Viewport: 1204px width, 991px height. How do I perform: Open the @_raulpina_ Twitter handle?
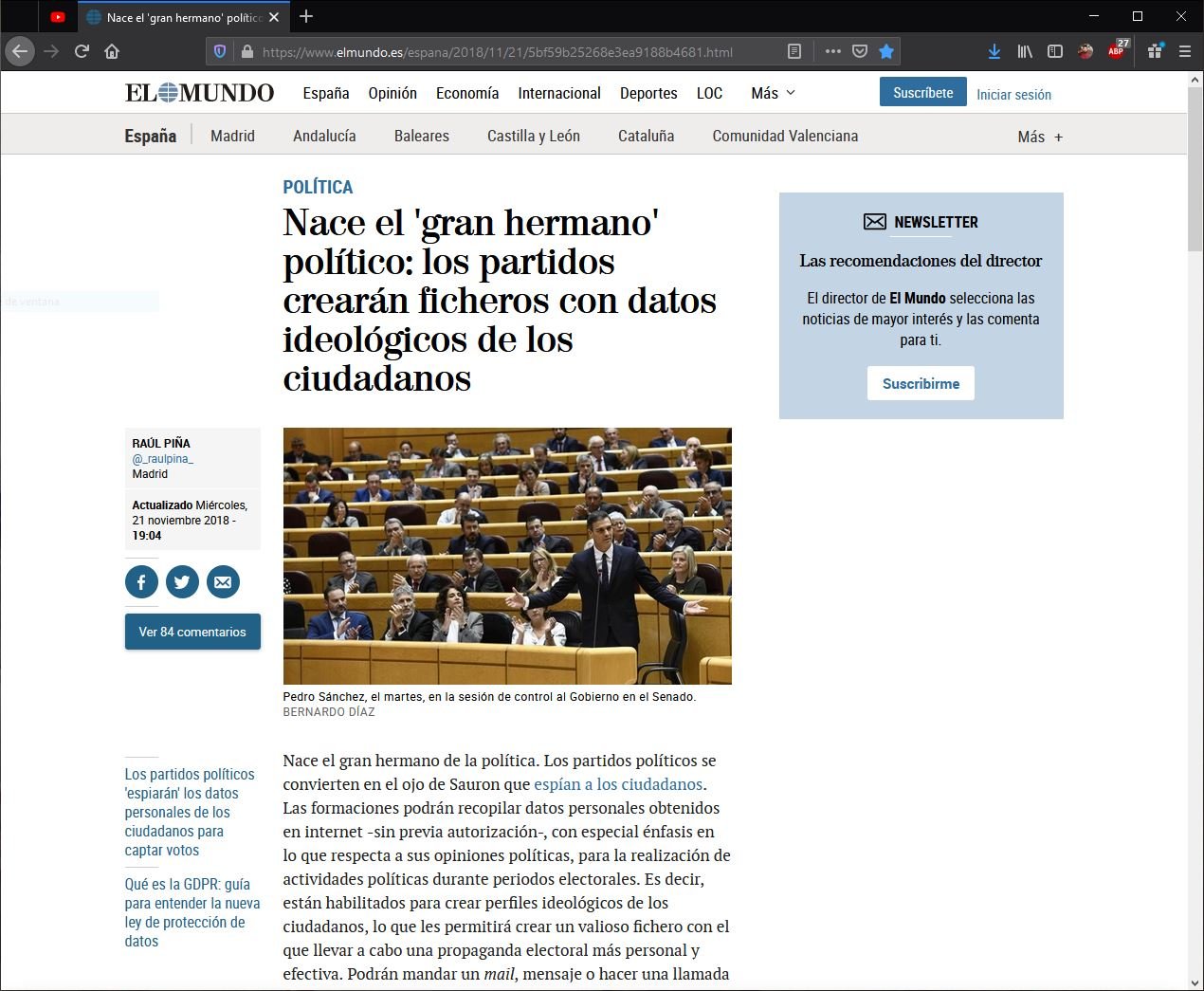tap(163, 459)
